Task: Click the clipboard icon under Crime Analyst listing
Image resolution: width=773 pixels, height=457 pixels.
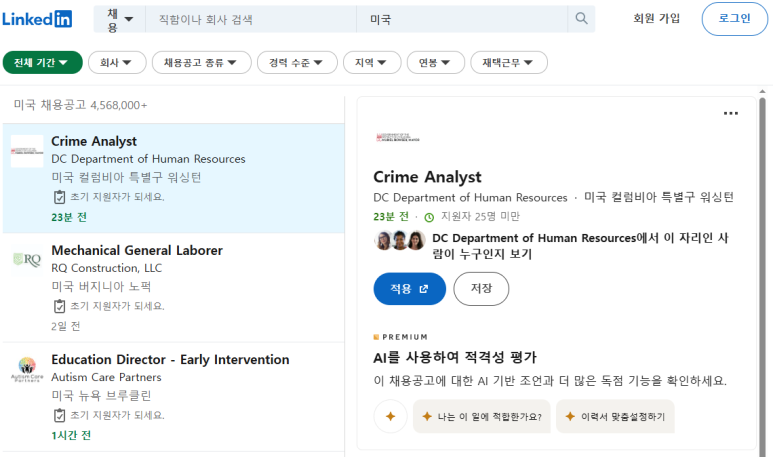Action: (x=59, y=197)
